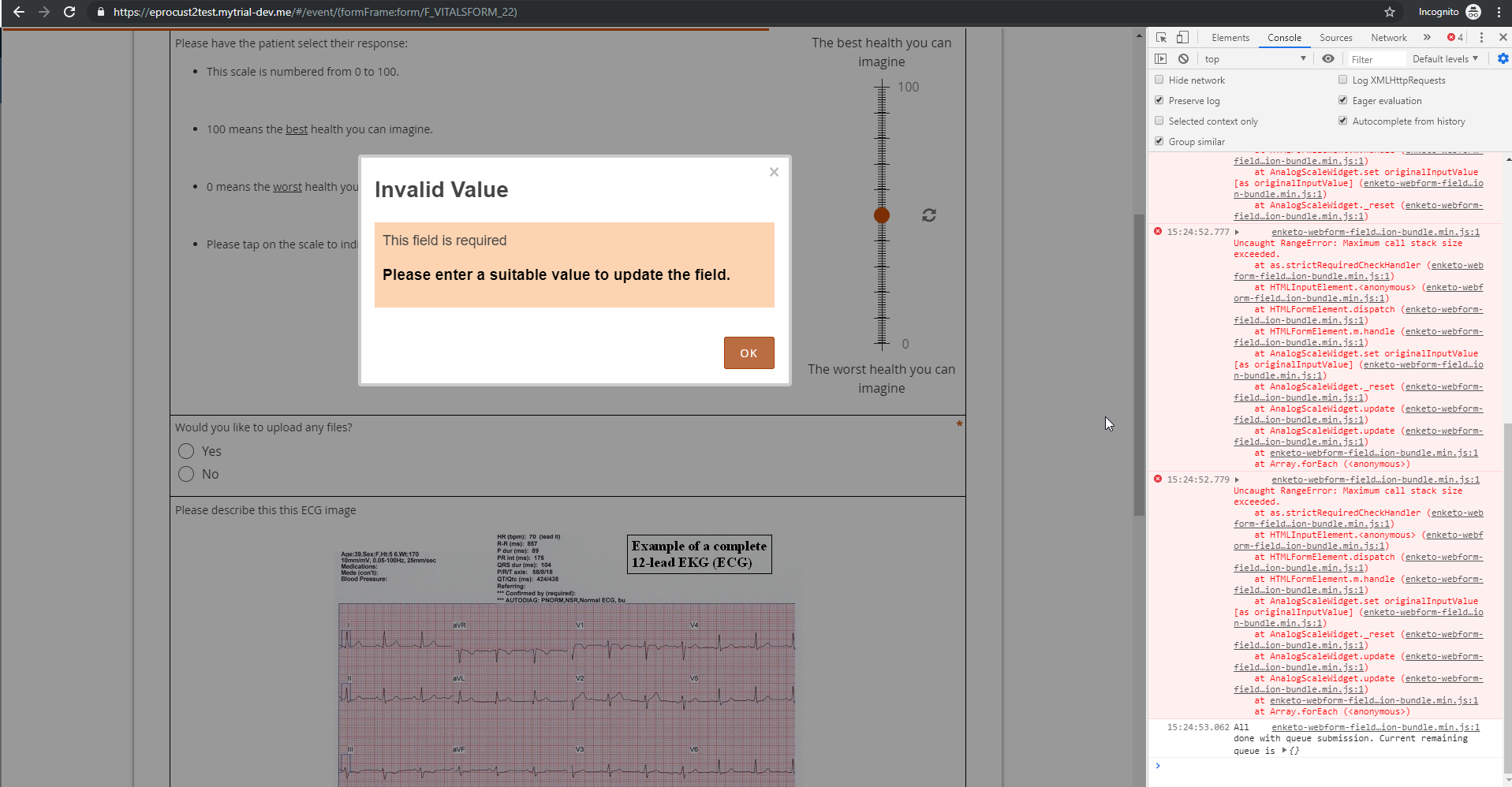Switch to the Network tab

coord(1387,37)
